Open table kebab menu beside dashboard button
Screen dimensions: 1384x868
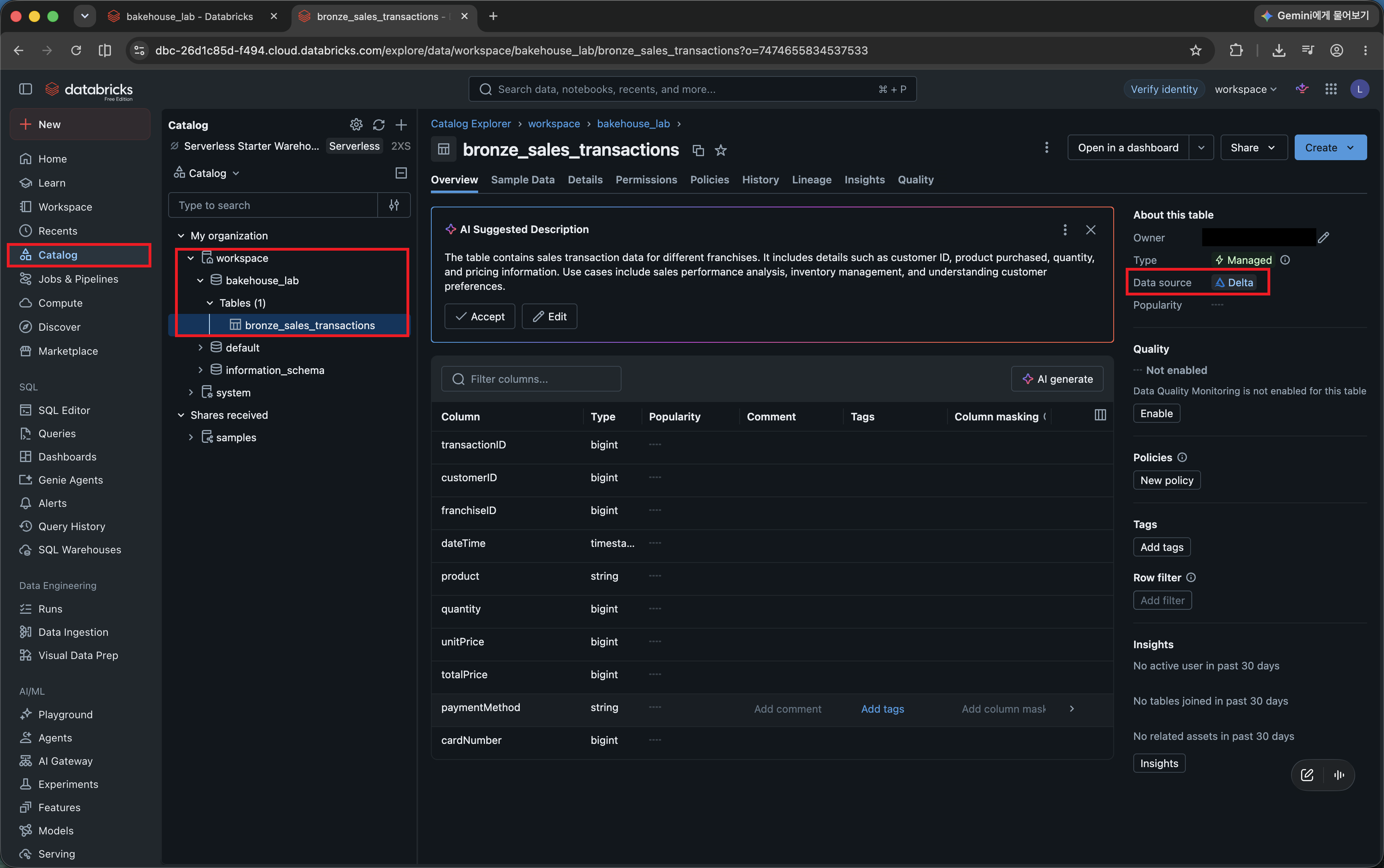tap(1046, 148)
